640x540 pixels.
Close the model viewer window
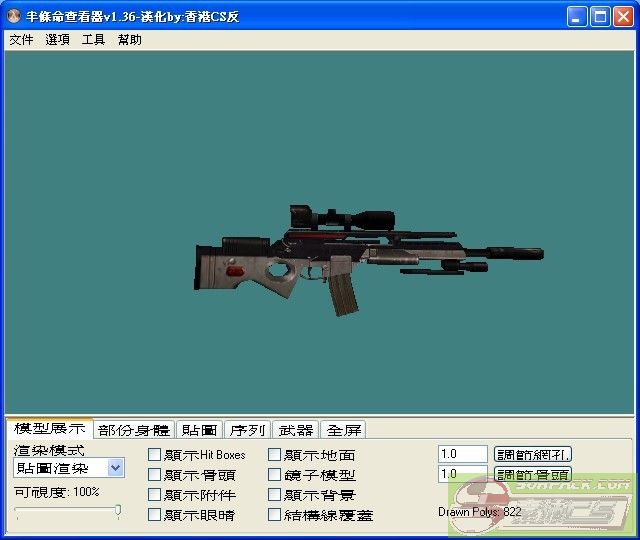622,17
